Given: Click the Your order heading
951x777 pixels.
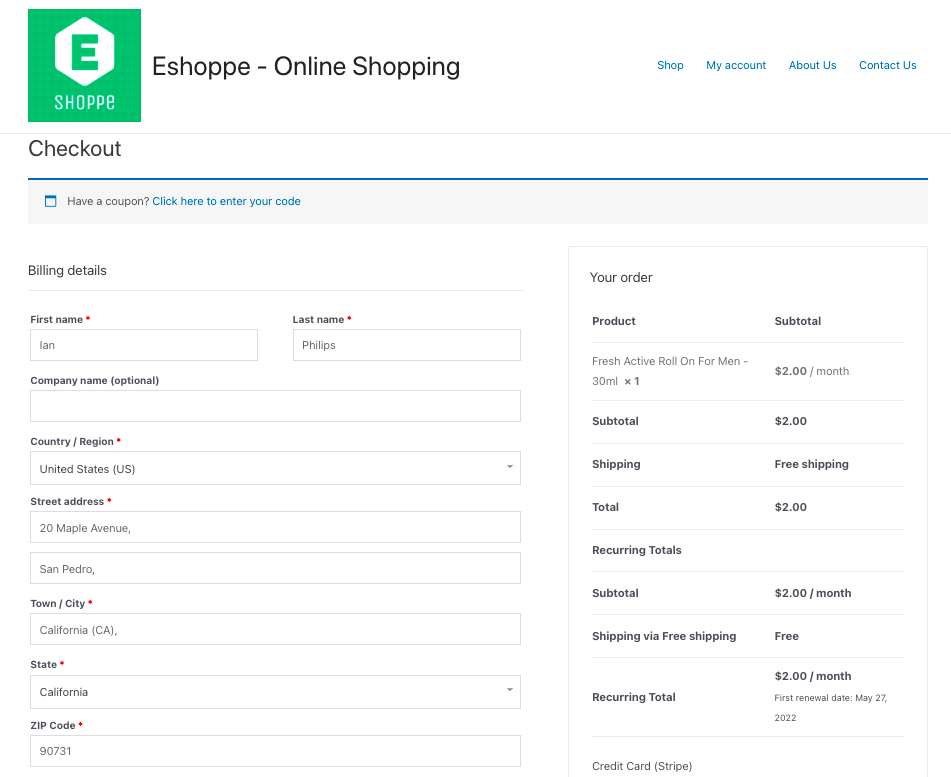Looking at the screenshot, I should click(621, 277).
